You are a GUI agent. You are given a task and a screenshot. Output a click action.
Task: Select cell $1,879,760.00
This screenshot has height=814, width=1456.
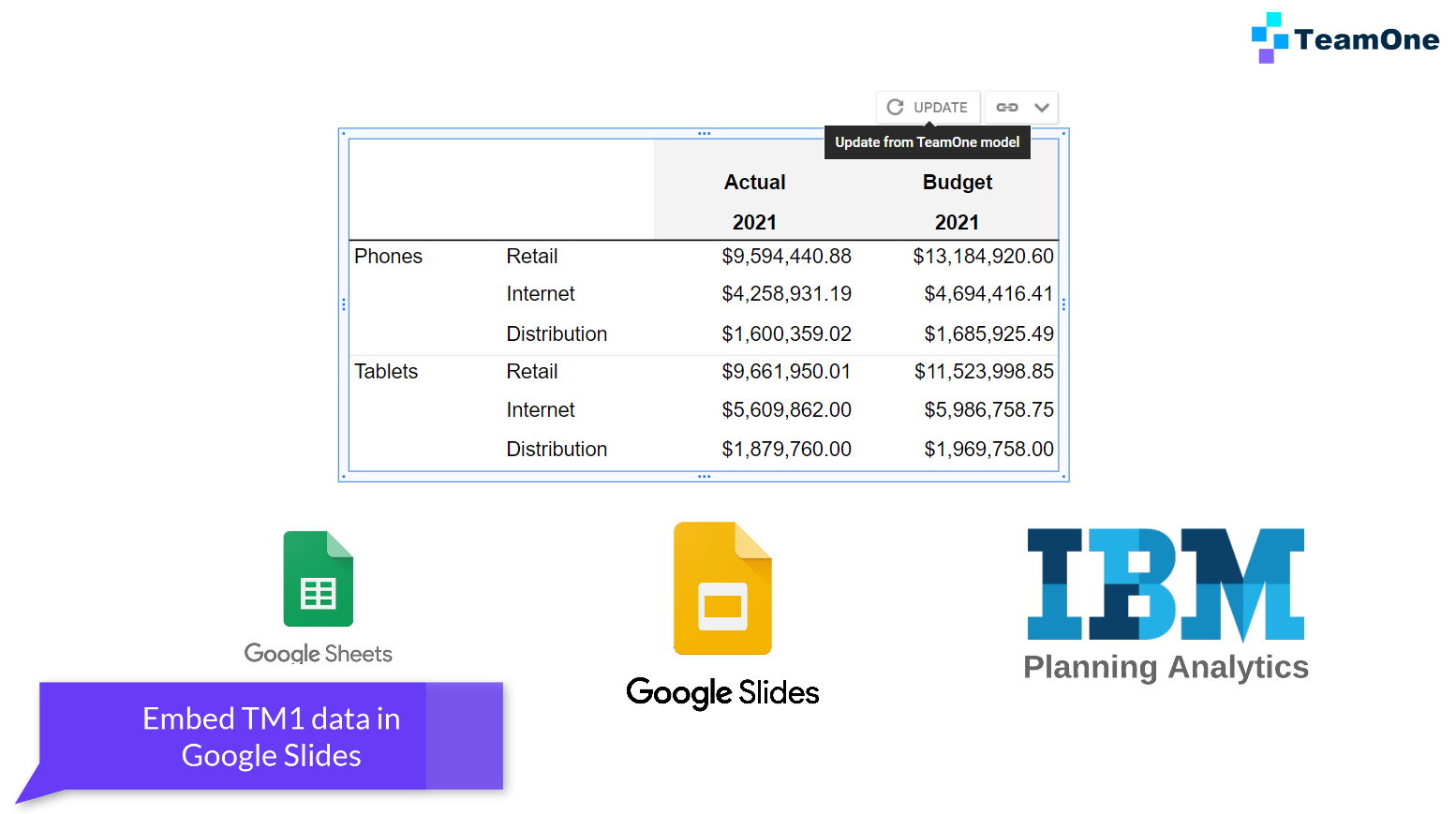tap(786, 449)
